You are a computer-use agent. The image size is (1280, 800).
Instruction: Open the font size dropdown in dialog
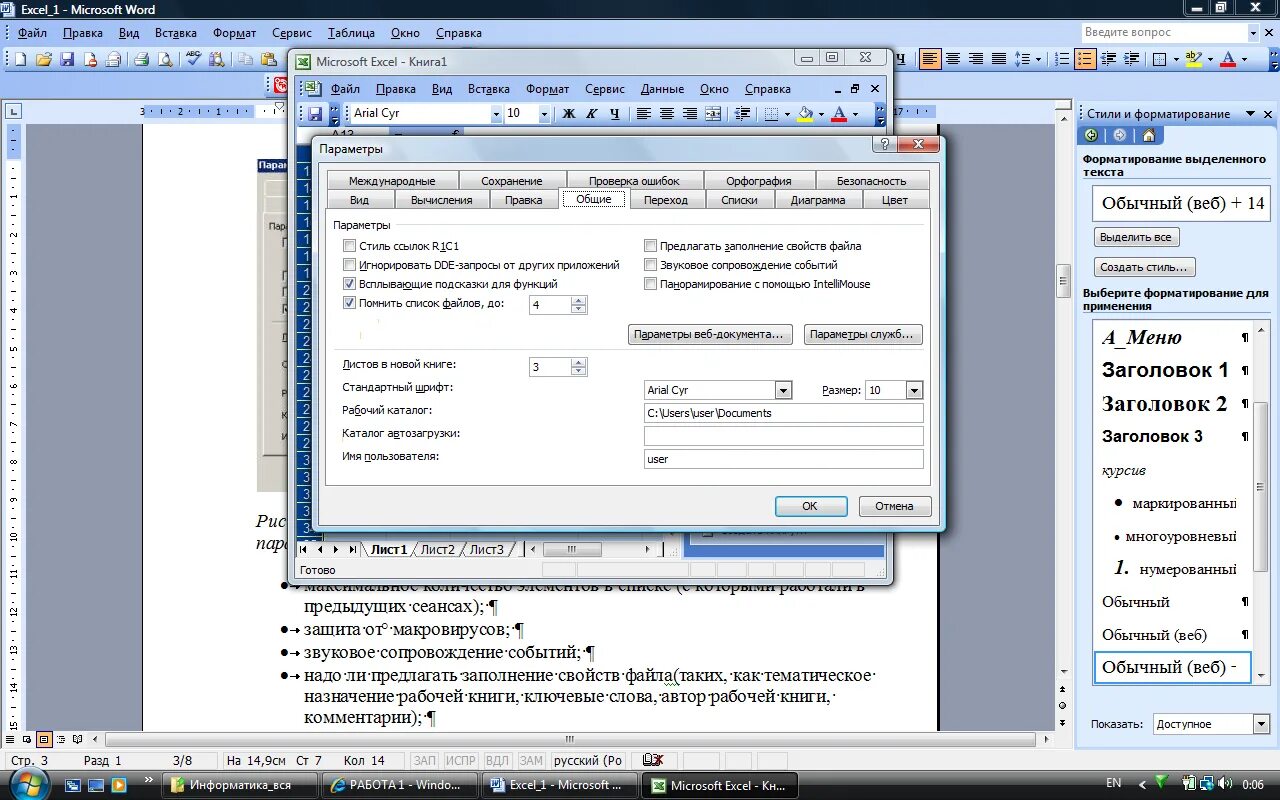[x=914, y=390]
